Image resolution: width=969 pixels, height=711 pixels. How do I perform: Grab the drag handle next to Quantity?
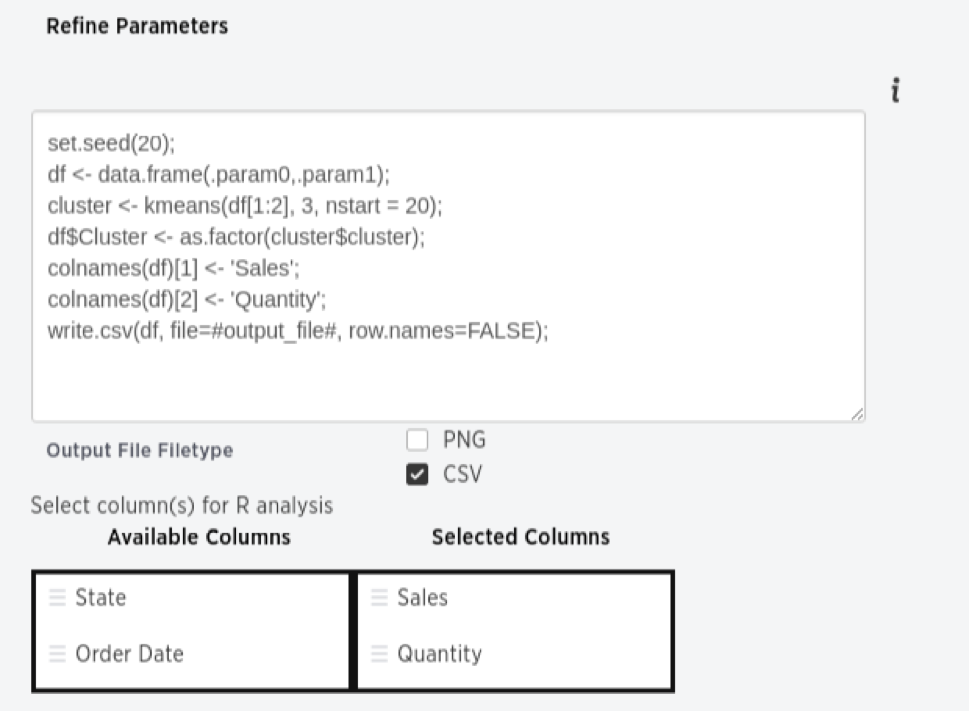click(379, 653)
